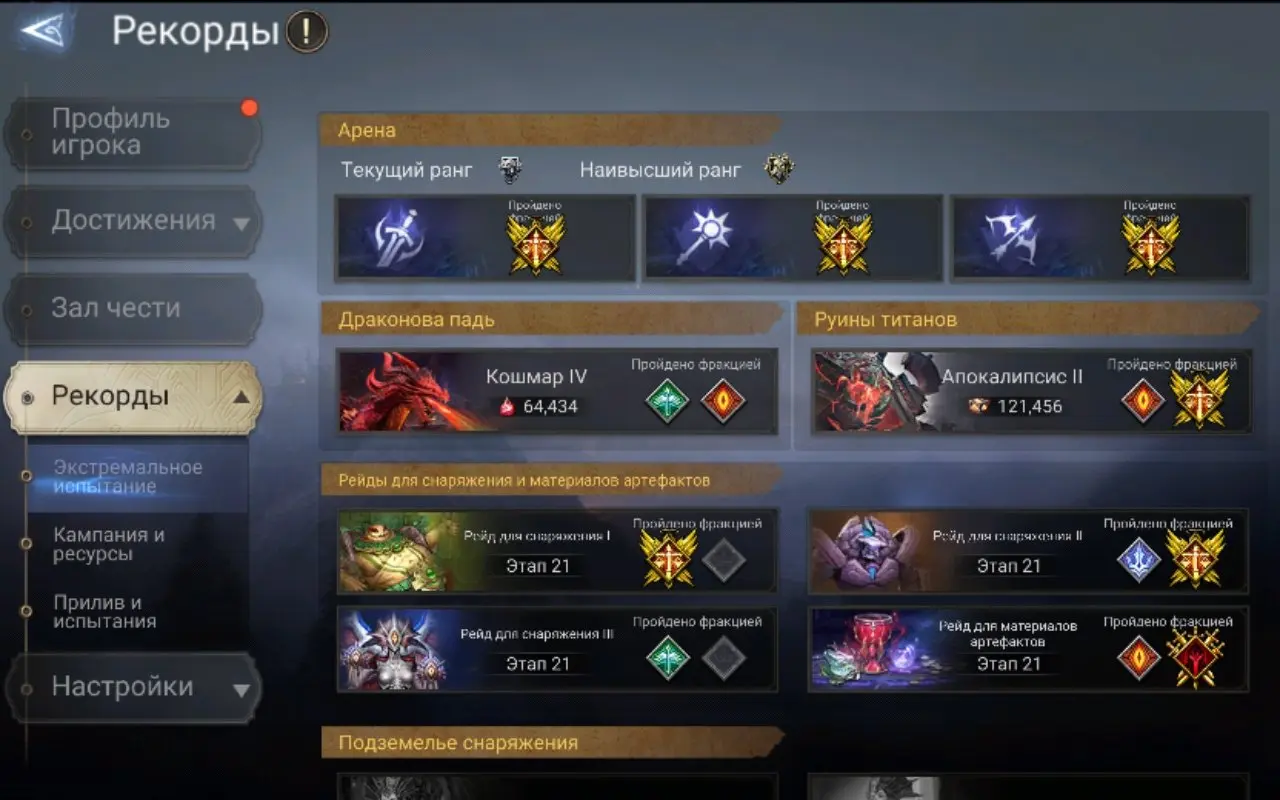Open the Рекорды info exclamation icon
This screenshot has height=800, width=1280.
[x=306, y=32]
